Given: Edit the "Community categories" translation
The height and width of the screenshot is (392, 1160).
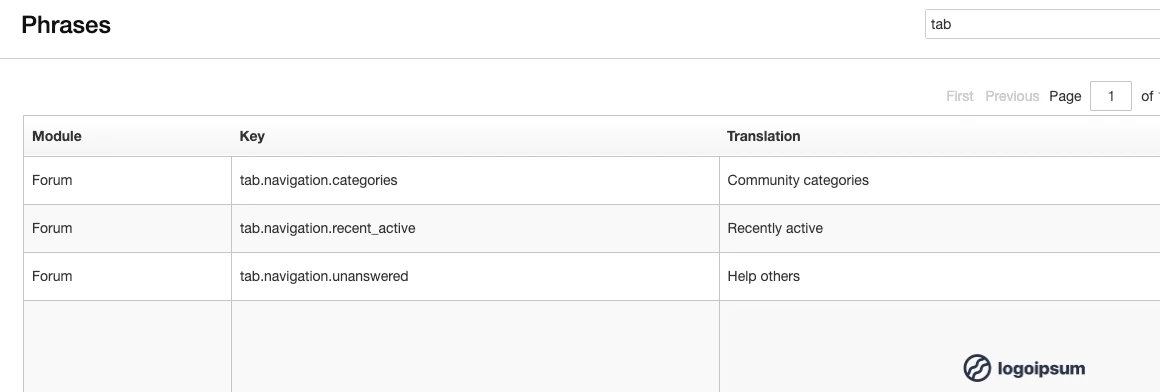Looking at the screenshot, I should click(798, 180).
